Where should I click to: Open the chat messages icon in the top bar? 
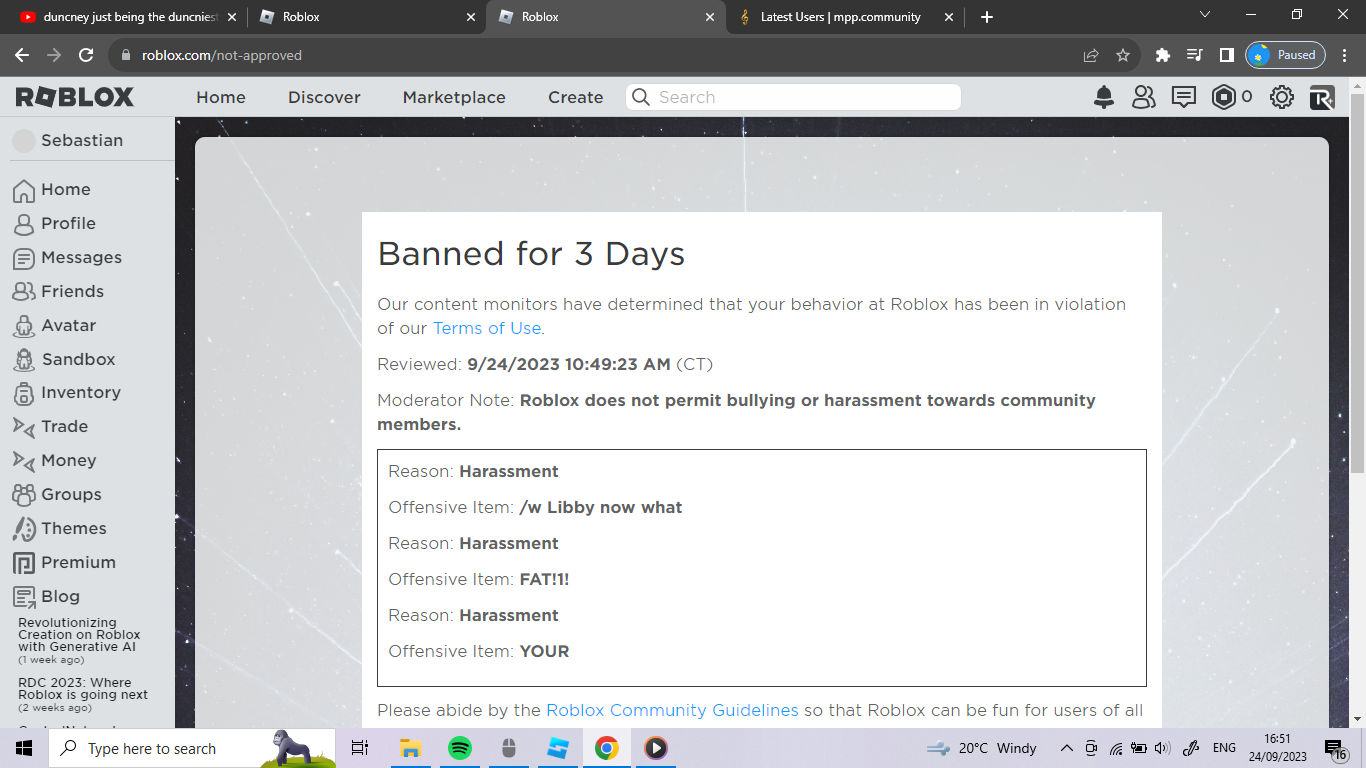[x=1184, y=97]
